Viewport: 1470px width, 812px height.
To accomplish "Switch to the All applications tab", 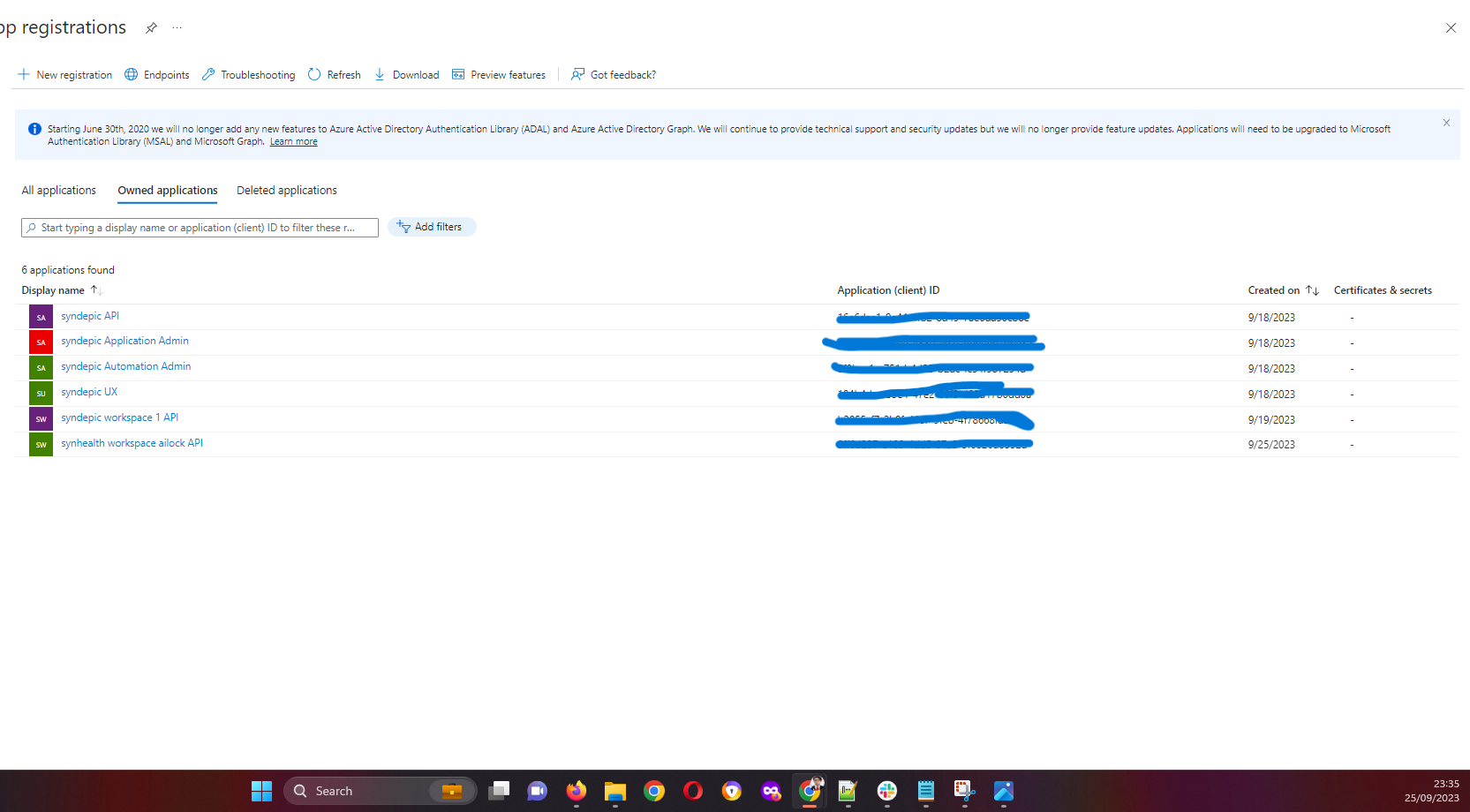I will [x=58, y=190].
